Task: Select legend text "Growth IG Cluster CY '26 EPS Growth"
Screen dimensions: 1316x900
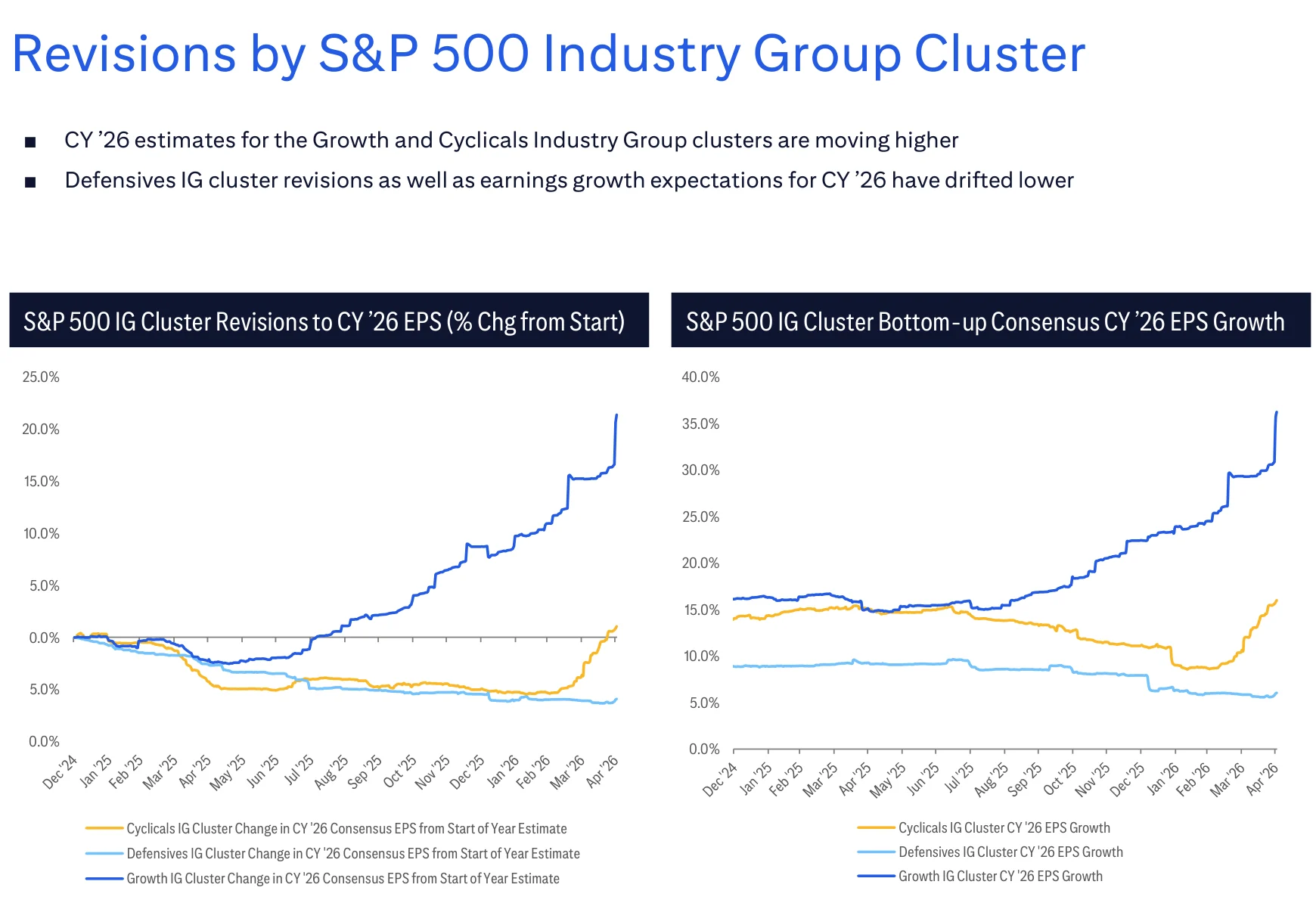Action: click(1001, 877)
